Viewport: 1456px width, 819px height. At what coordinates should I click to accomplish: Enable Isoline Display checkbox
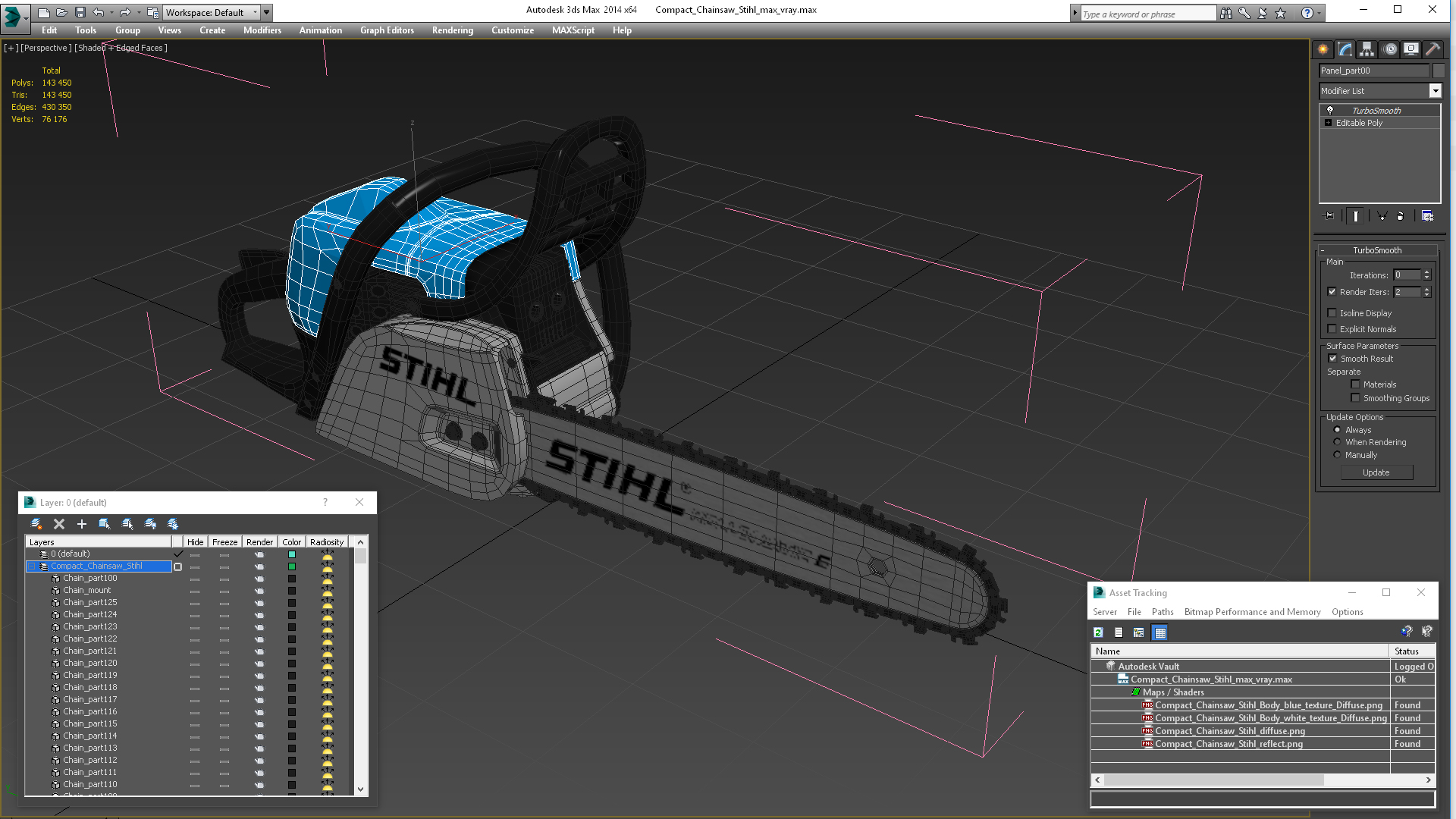pyautogui.click(x=1332, y=313)
